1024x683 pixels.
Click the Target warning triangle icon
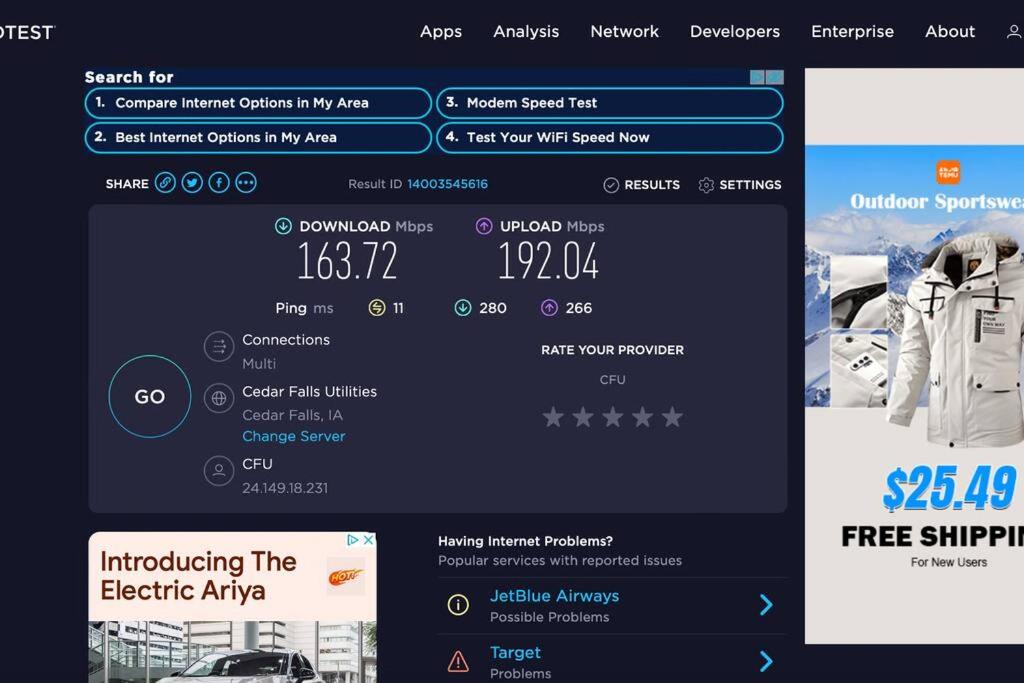coord(458,661)
